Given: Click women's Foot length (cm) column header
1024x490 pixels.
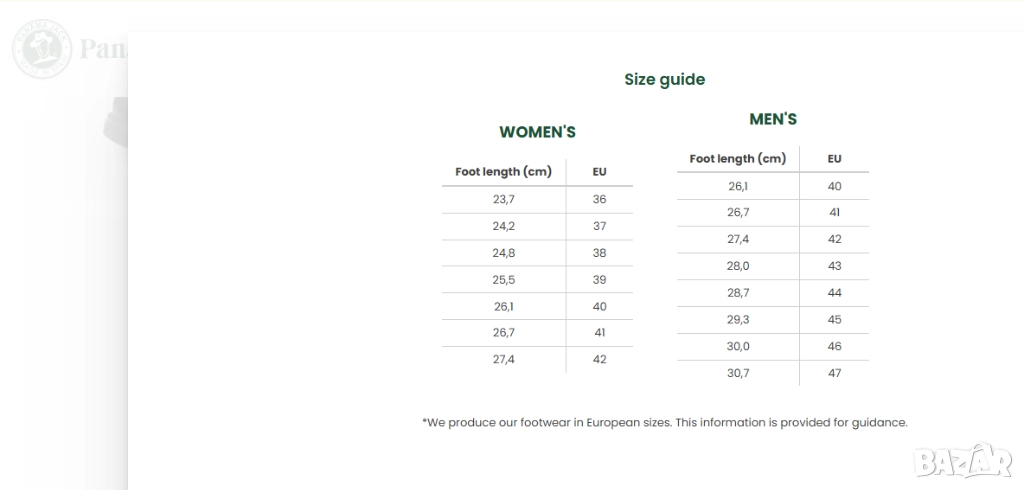Looking at the screenshot, I should [503, 172].
